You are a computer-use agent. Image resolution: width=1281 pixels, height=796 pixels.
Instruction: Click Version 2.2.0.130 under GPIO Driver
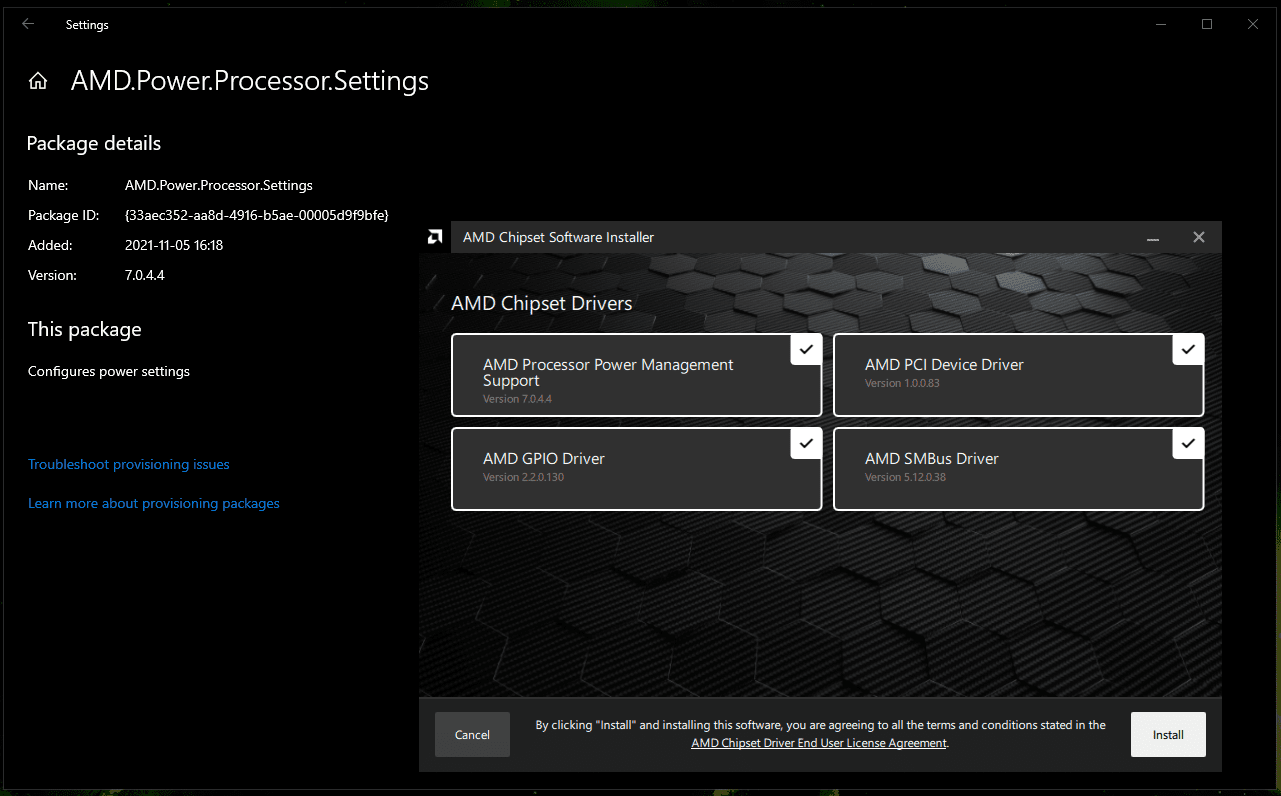coord(524,478)
